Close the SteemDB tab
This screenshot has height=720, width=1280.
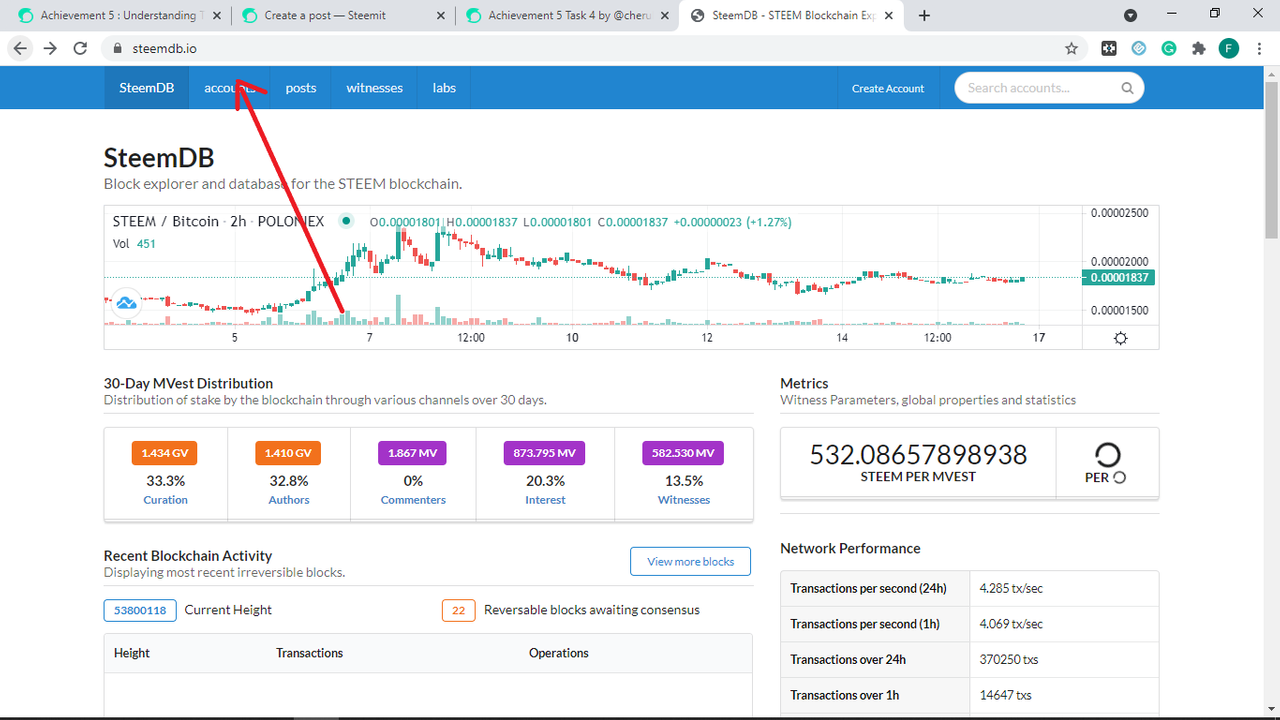pos(889,15)
